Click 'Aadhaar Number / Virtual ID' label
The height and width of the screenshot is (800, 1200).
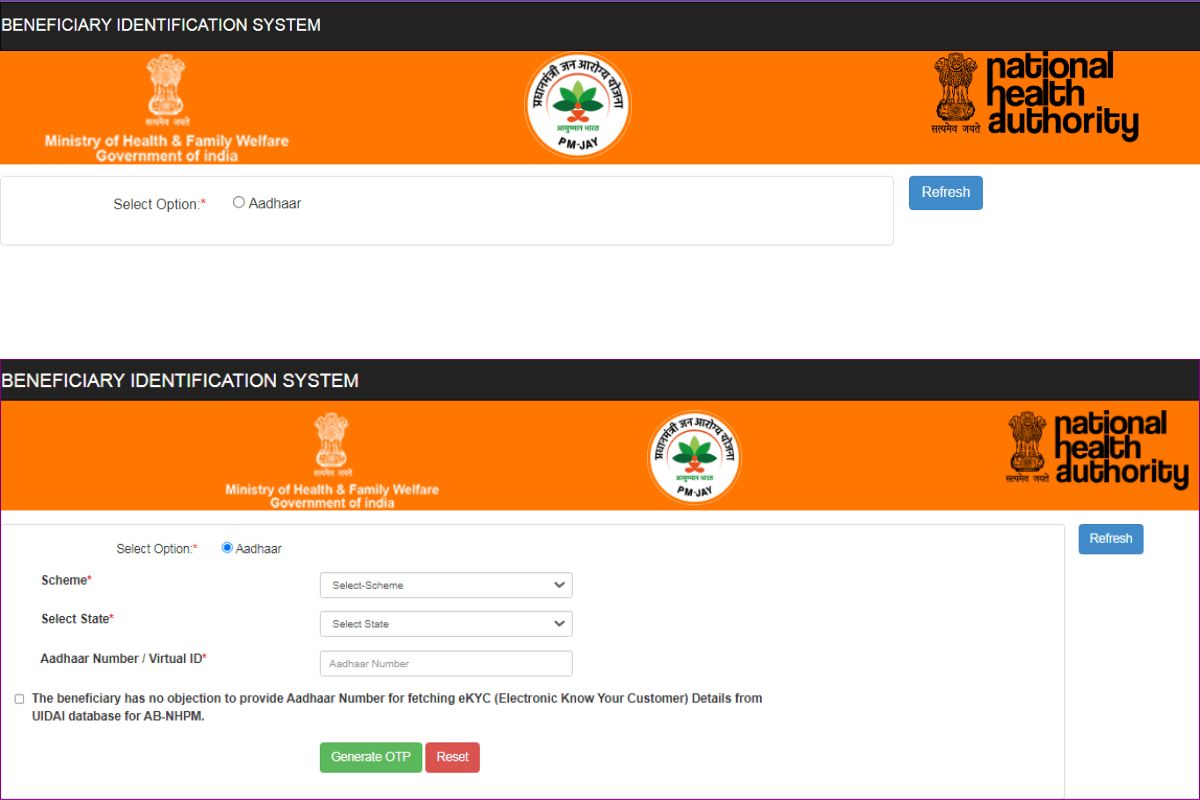[123, 659]
